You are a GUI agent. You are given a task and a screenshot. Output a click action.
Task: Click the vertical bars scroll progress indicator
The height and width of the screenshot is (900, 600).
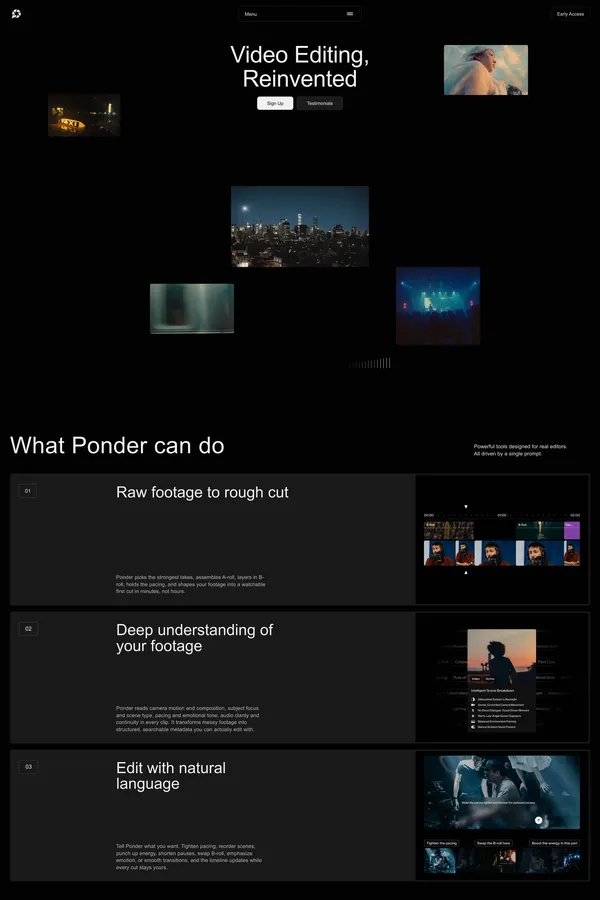click(x=370, y=363)
